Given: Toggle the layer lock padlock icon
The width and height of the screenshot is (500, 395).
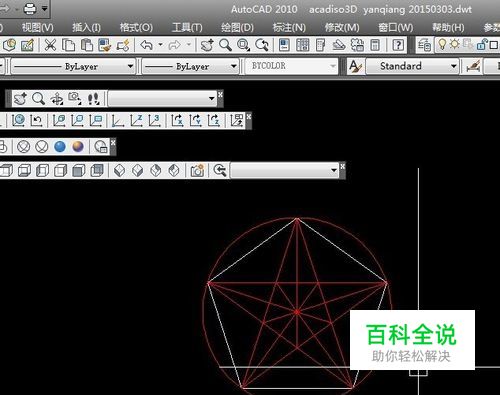Looking at the screenshot, I should (482, 45).
